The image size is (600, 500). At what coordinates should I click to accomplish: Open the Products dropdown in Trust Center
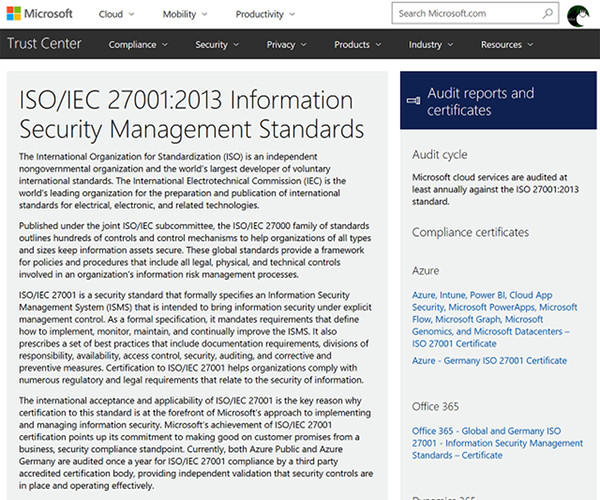tap(357, 45)
